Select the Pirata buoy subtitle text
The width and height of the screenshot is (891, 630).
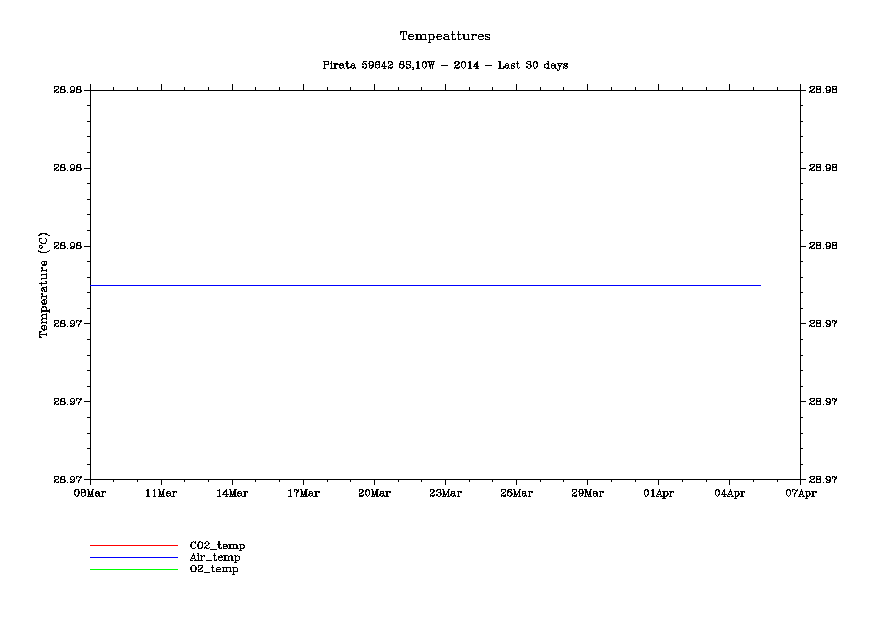445,65
